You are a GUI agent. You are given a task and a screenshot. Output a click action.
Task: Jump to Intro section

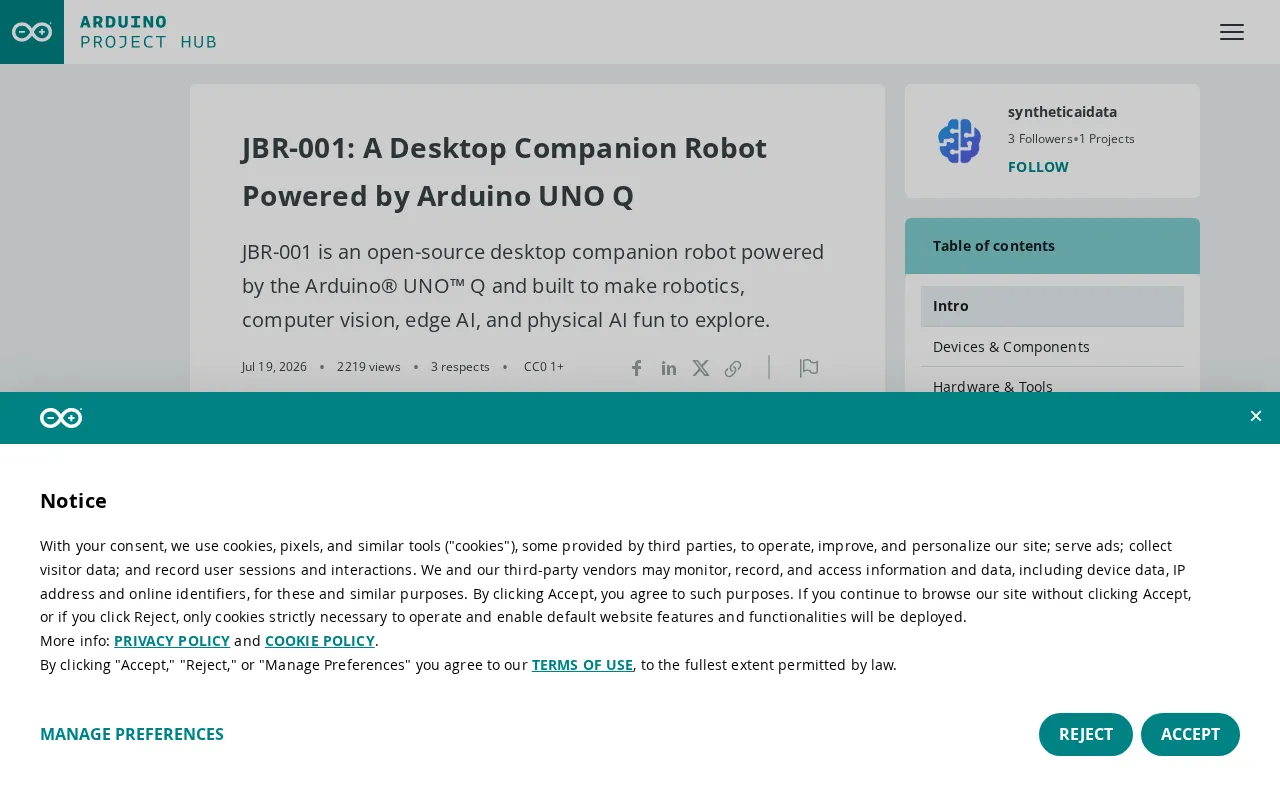pyautogui.click(x=1052, y=306)
